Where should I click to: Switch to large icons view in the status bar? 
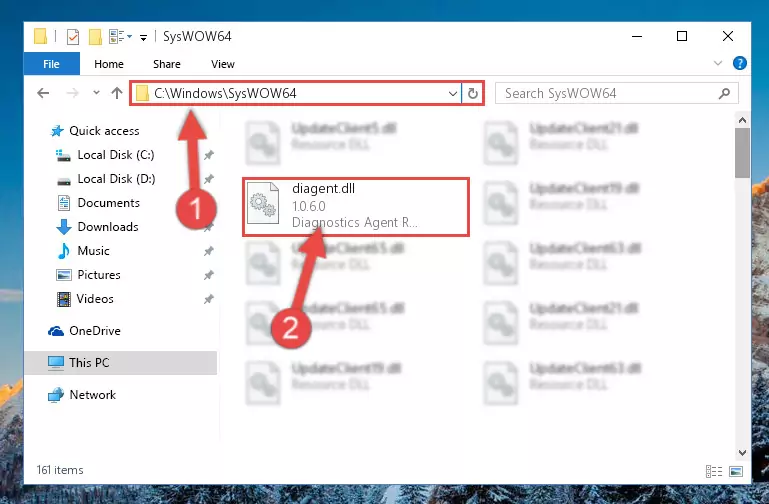pos(736,471)
